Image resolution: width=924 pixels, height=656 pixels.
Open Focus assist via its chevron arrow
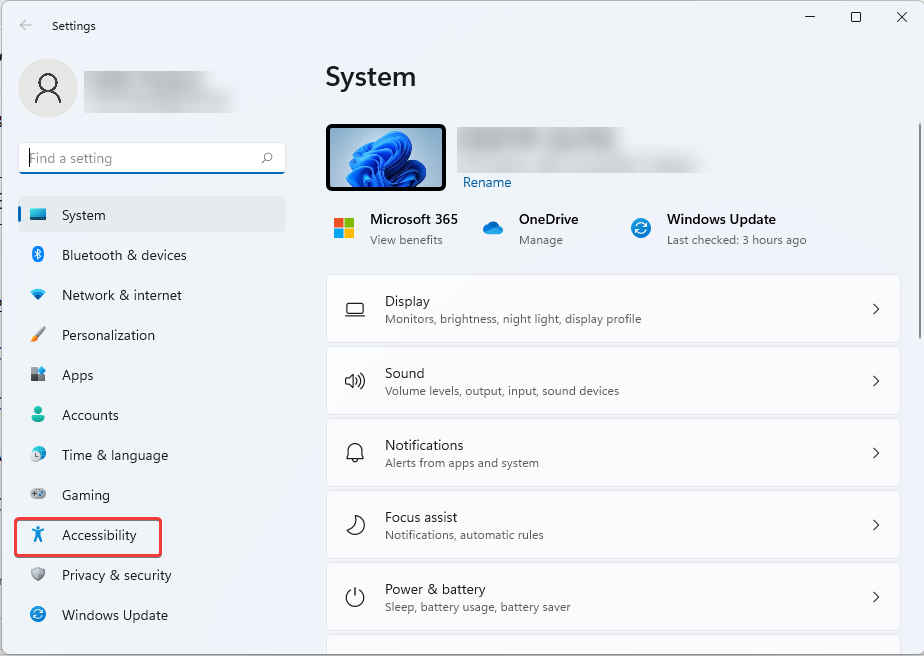pyautogui.click(x=875, y=526)
